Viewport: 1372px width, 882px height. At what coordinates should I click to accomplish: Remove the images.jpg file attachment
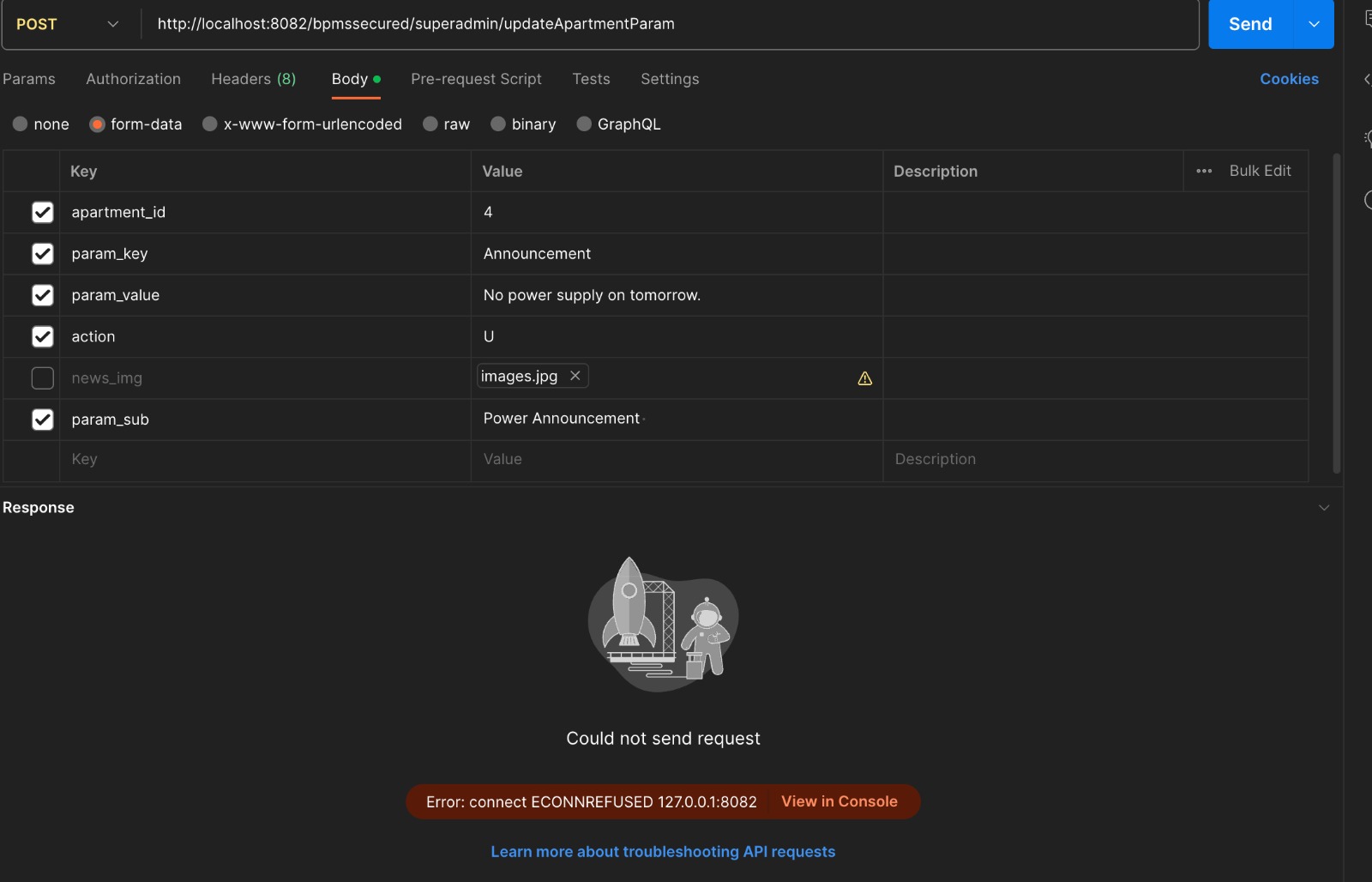point(575,376)
